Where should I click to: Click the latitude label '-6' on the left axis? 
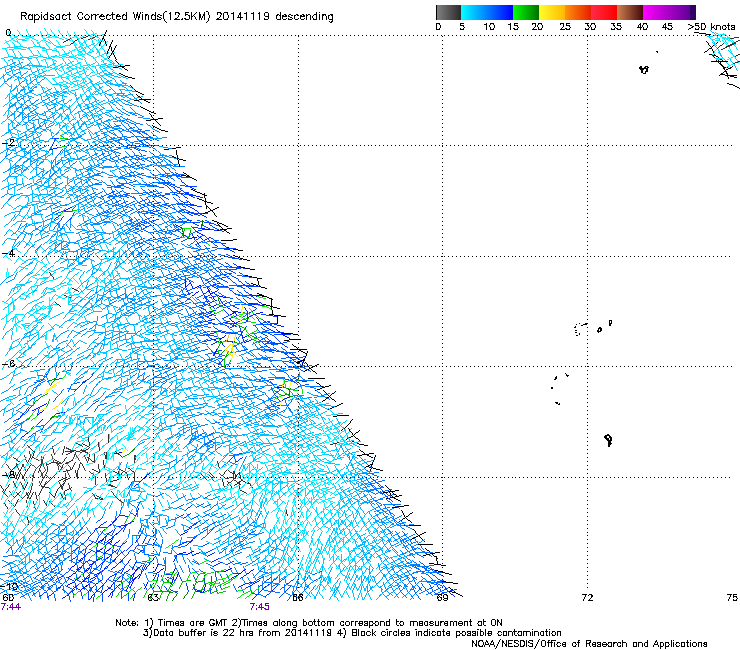pos(8,363)
